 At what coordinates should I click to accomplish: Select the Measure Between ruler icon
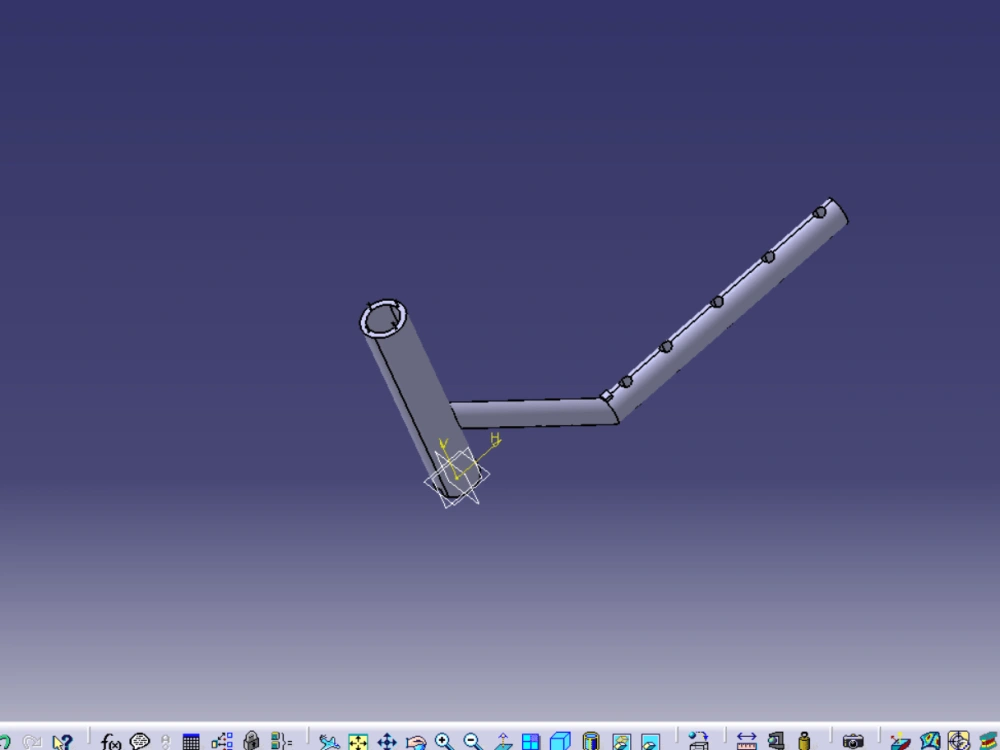pyautogui.click(x=746, y=741)
